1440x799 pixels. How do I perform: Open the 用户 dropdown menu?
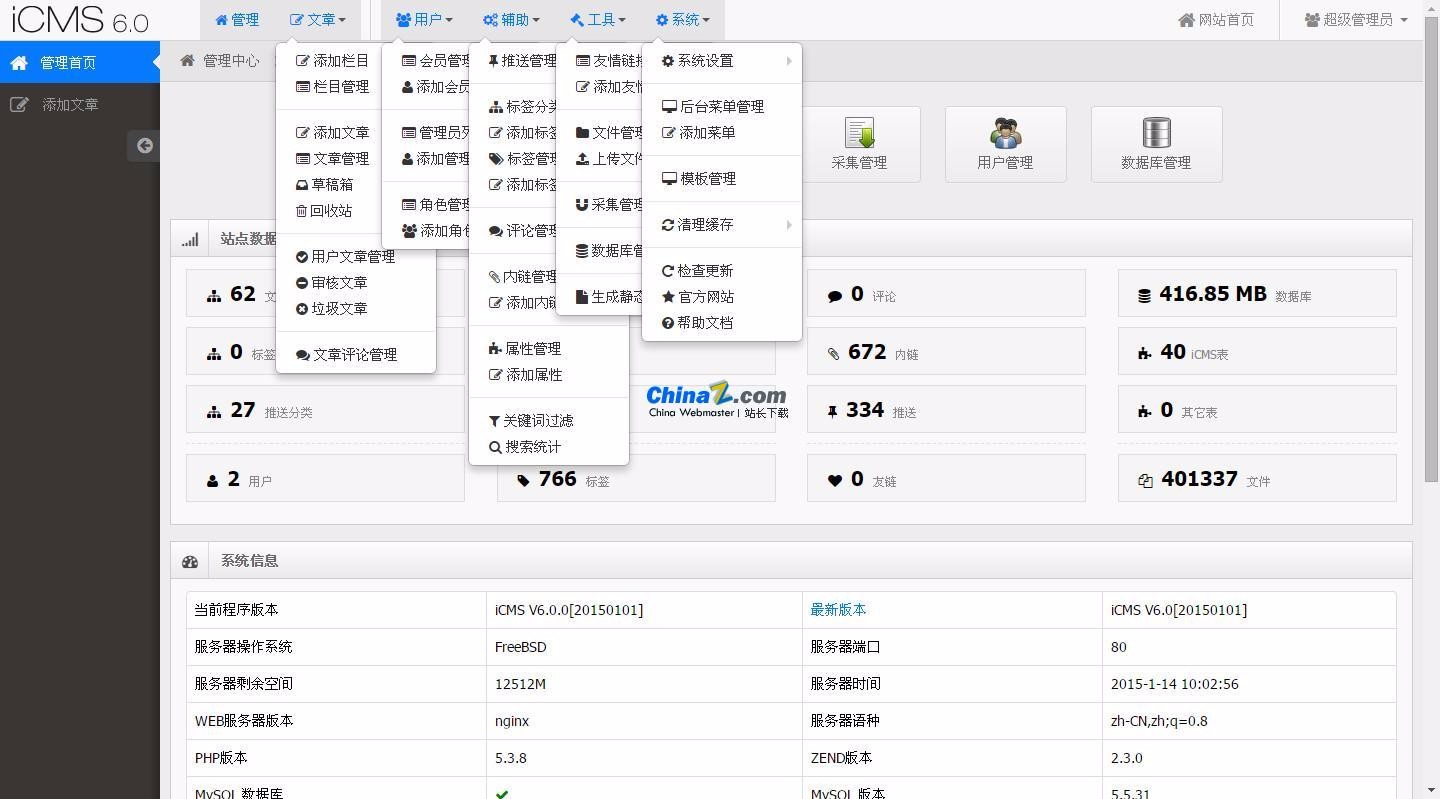[x=424, y=20]
